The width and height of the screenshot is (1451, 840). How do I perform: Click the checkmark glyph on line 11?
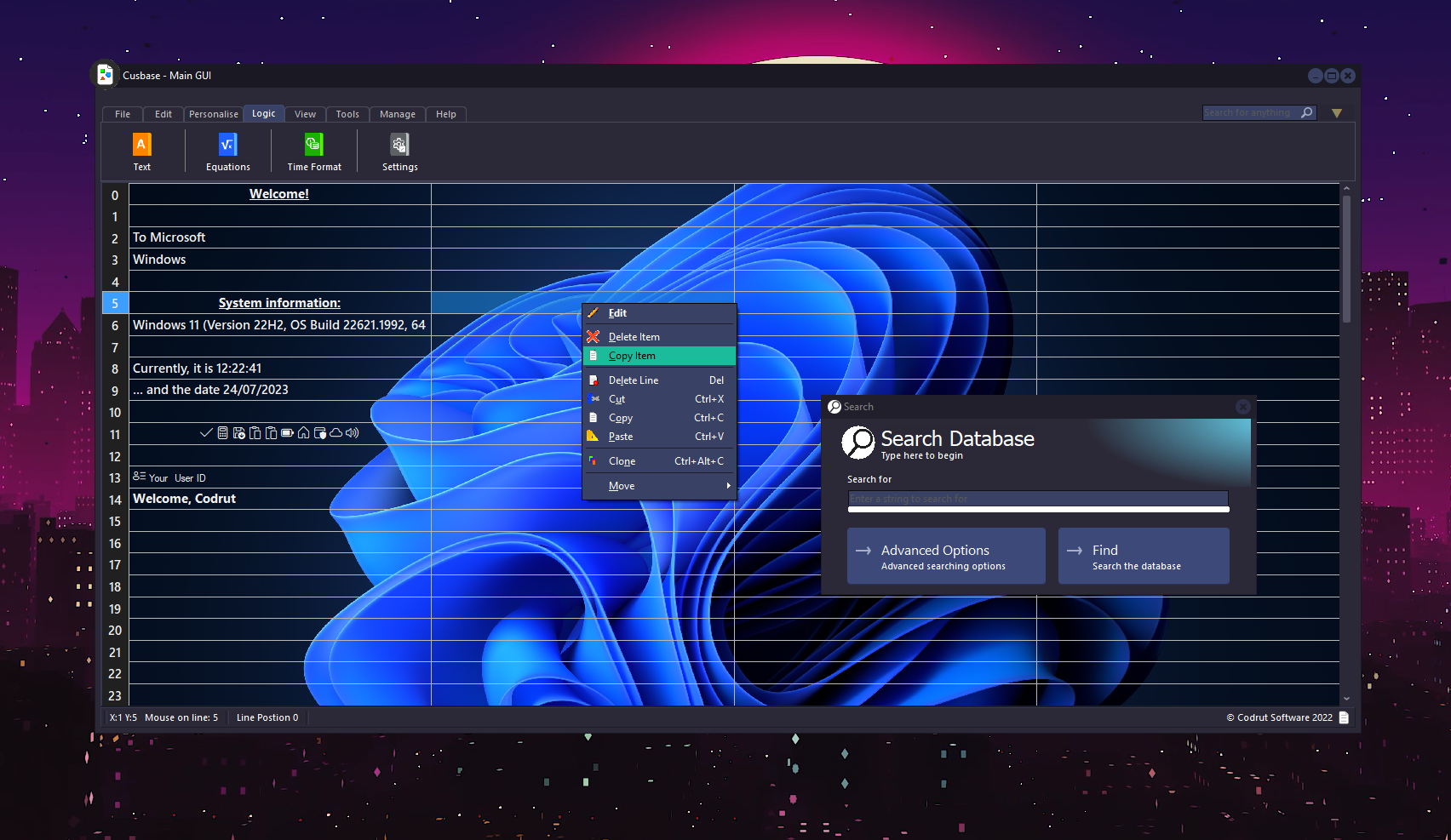[206, 433]
